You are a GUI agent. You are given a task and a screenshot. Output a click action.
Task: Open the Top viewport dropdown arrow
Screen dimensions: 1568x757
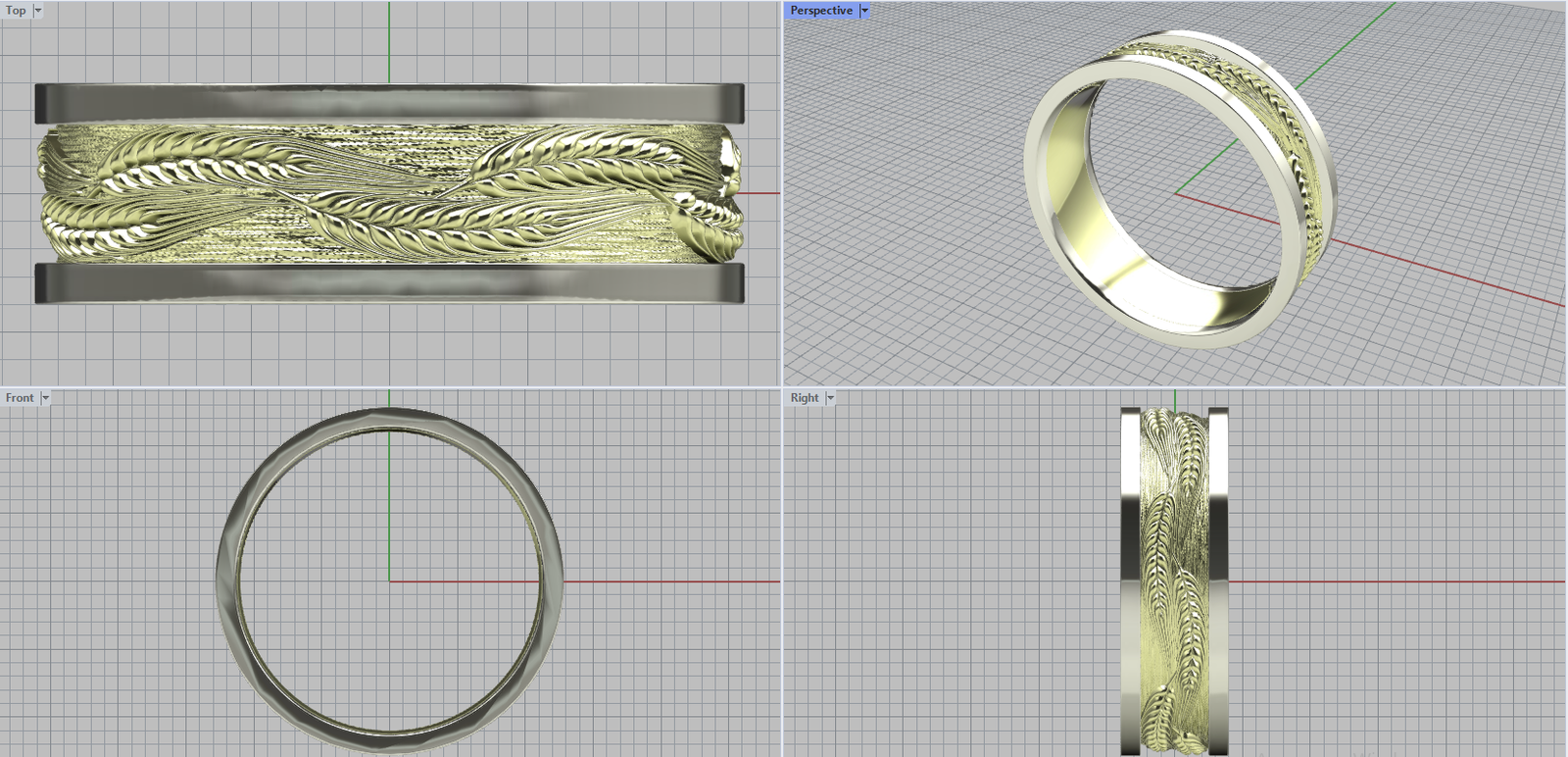click(38, 11)
